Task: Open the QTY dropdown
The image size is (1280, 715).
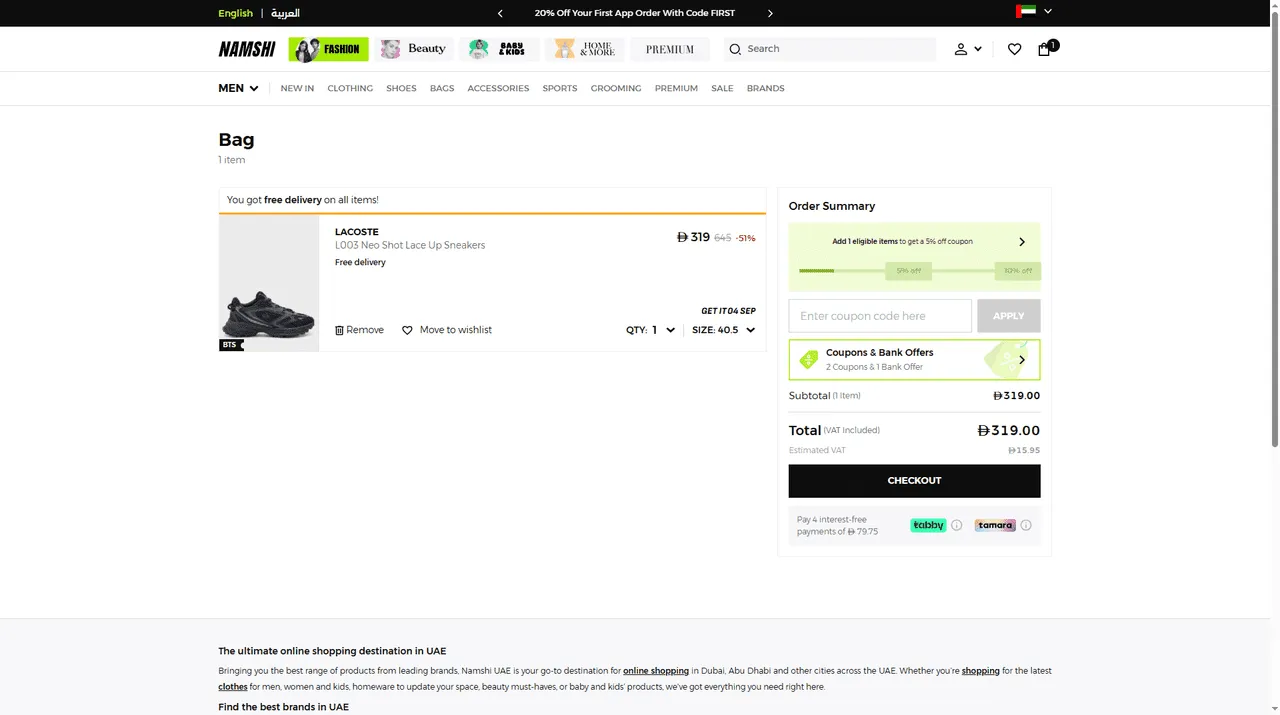Action: pyautogui.click(x=669, y=329)
